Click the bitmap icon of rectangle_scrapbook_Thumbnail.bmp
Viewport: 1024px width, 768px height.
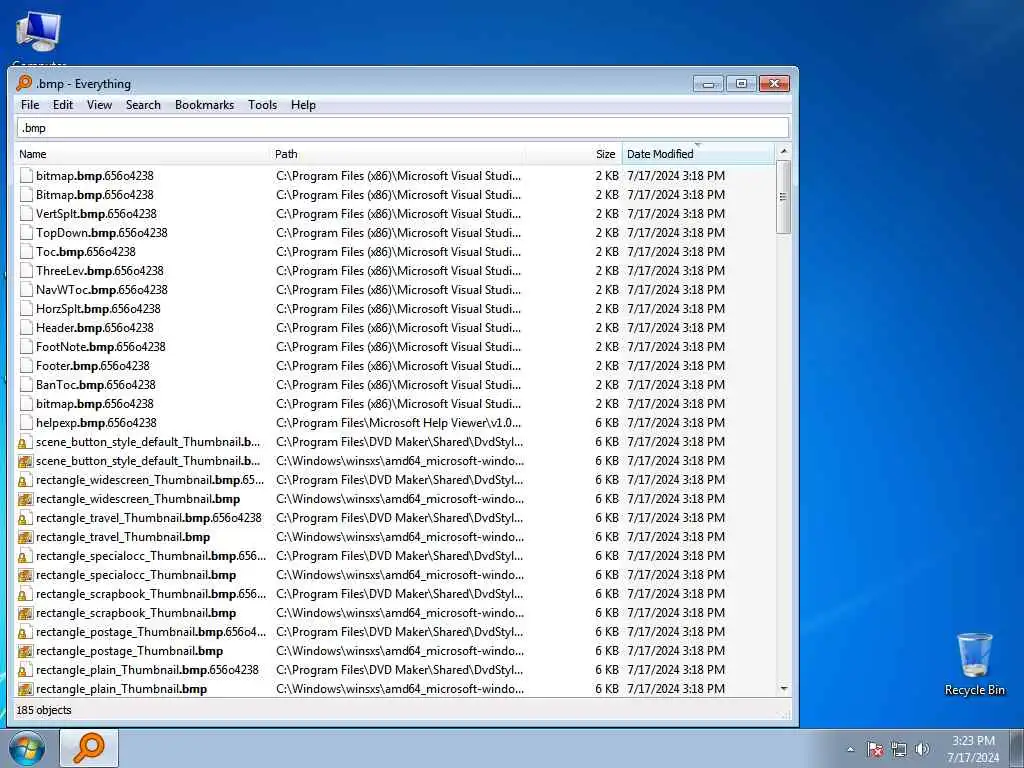[25, 613]
